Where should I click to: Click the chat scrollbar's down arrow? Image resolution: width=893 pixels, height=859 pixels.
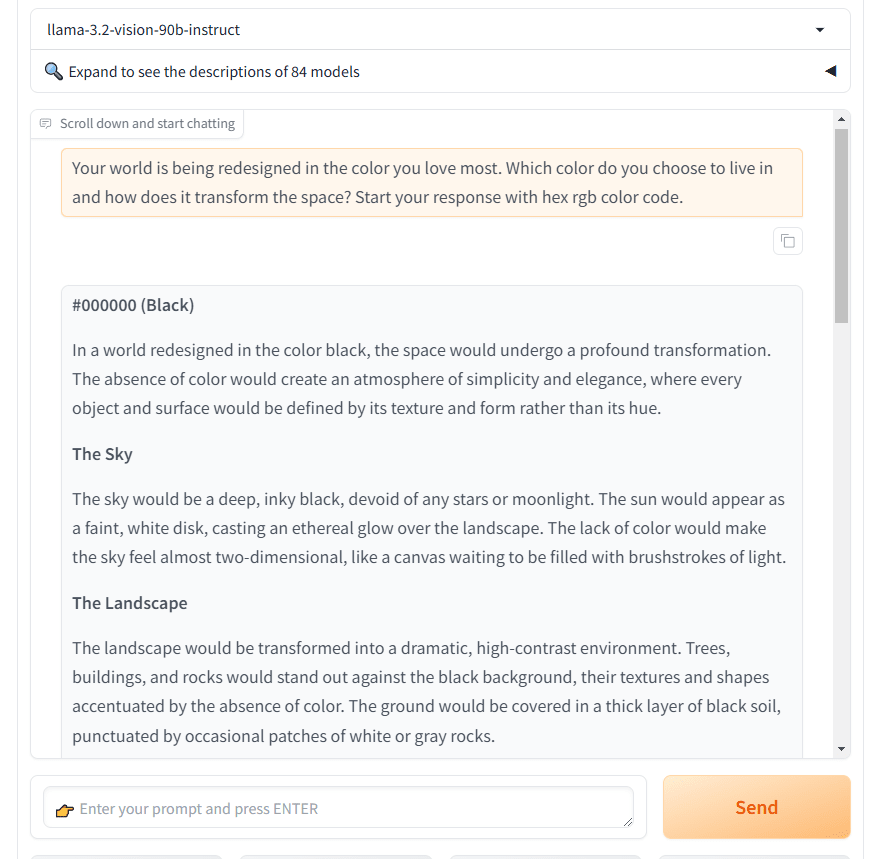pos(841,749)
